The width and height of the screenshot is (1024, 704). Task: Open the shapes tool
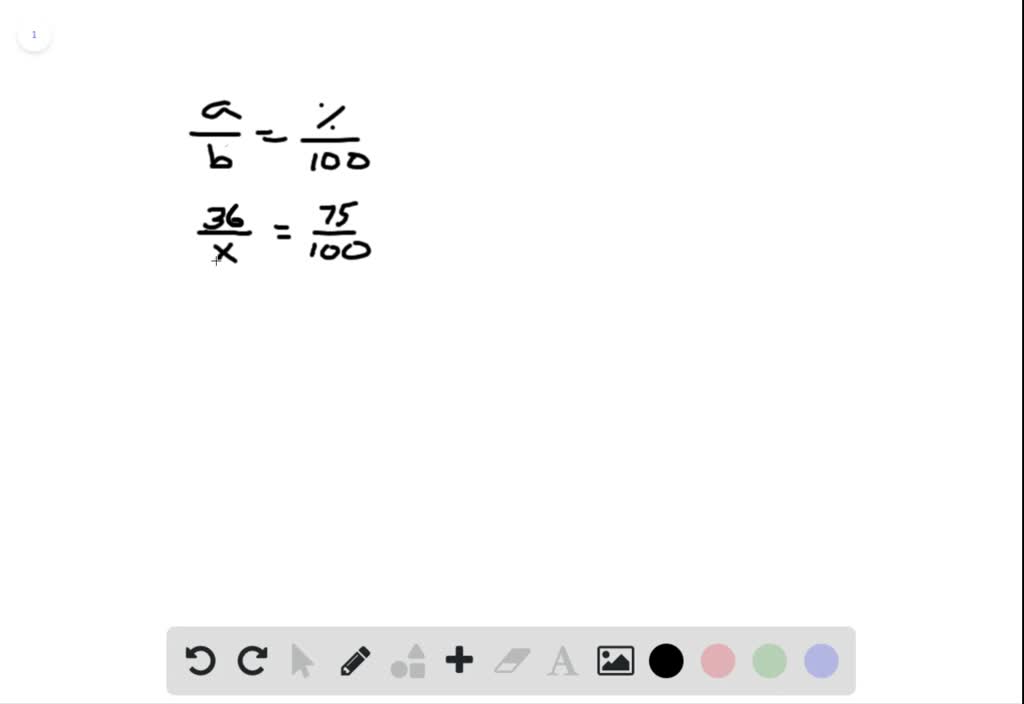point(408,661)
